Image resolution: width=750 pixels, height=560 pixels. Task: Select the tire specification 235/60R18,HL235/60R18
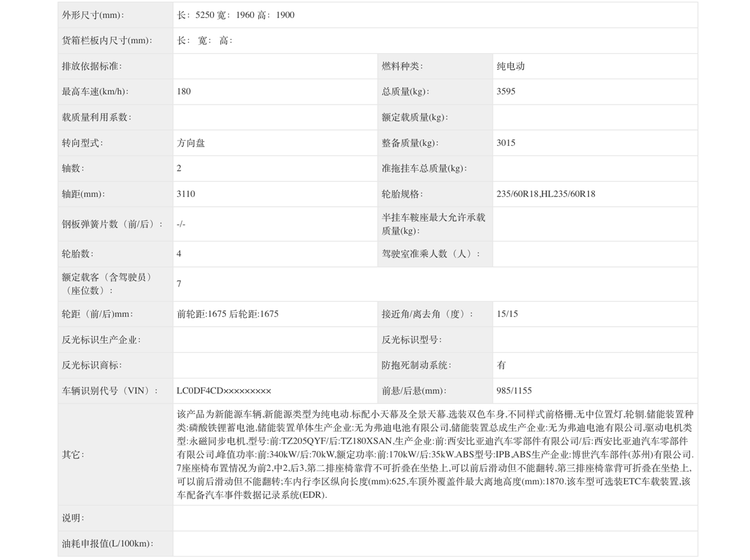click(x=546, y=194)
